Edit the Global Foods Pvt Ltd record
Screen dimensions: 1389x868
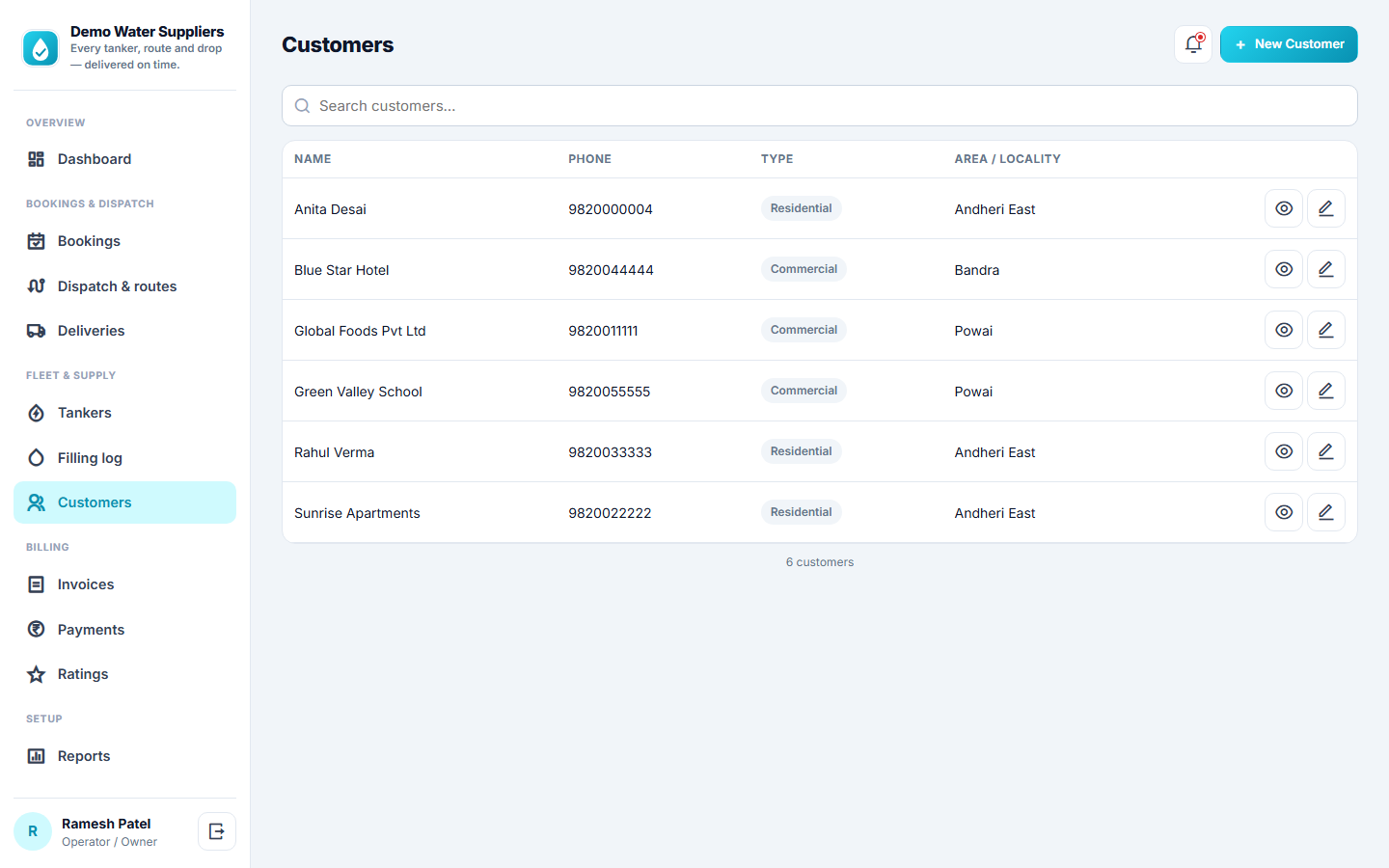[x=1326, y=330]
